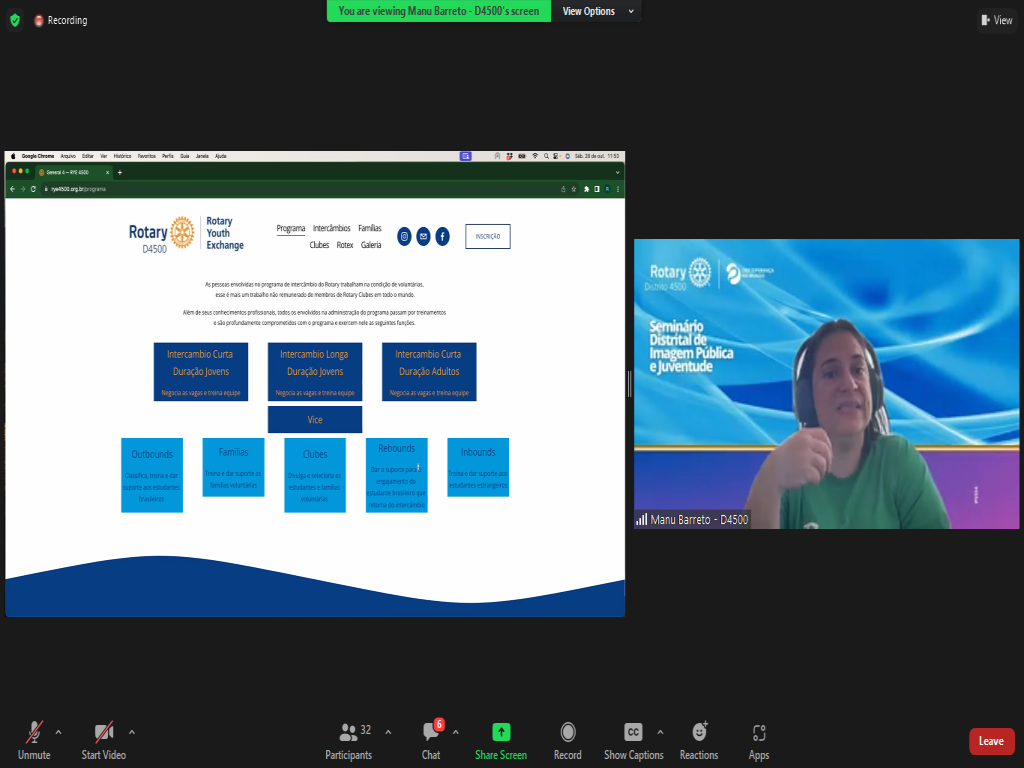Open the Reactions menu

point(699,740)
